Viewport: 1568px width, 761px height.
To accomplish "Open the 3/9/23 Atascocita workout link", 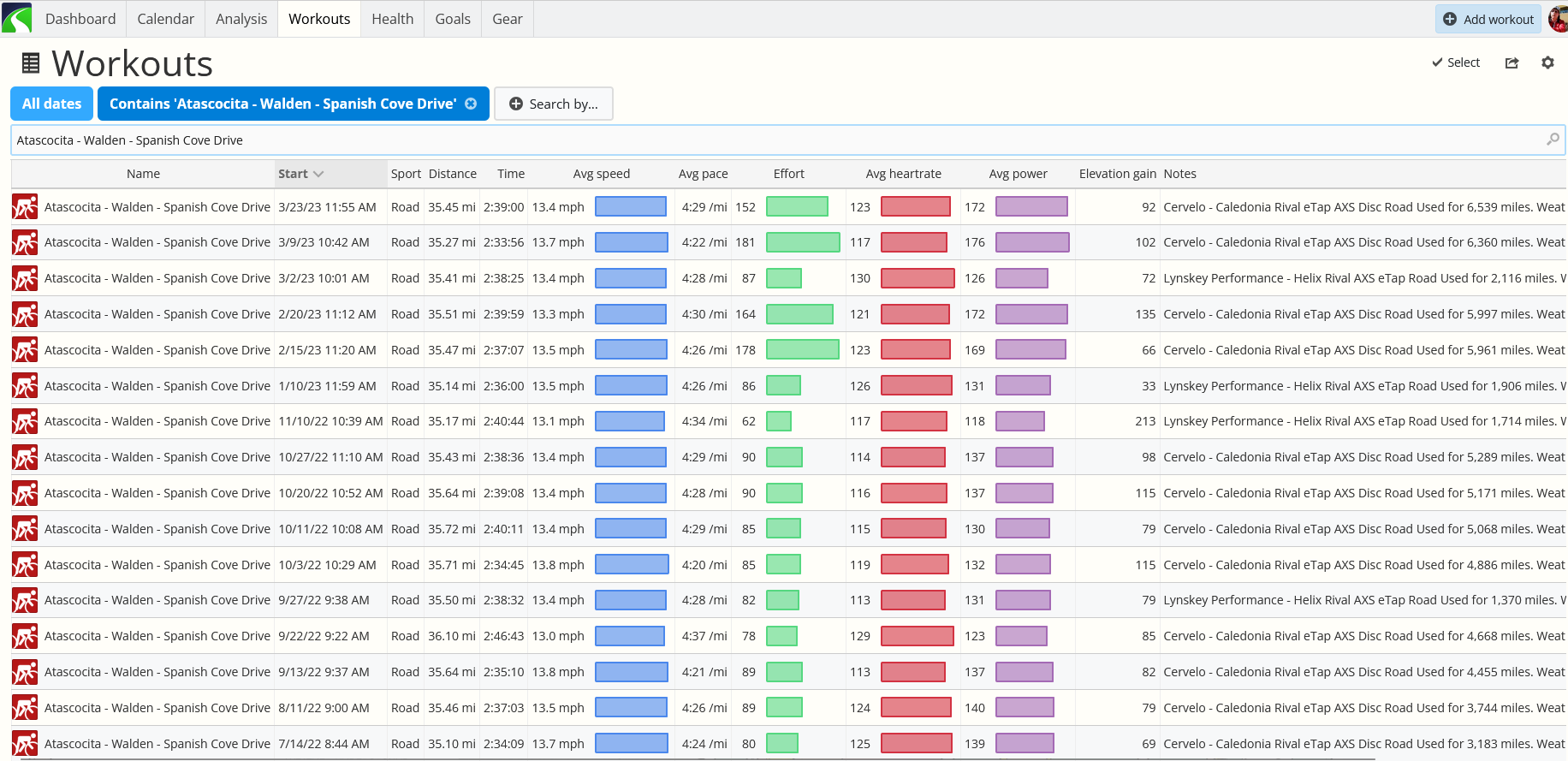I will (x=157, y=242).
